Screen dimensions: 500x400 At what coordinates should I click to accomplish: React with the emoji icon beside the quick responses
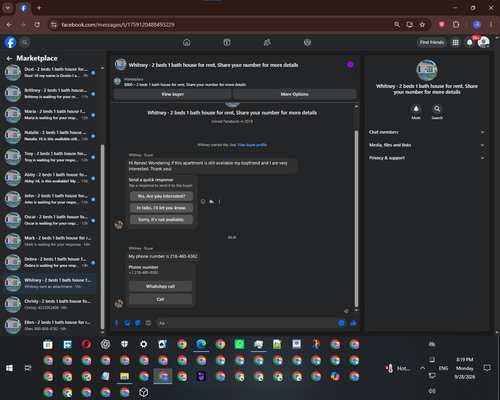click(x=203, y=201)
